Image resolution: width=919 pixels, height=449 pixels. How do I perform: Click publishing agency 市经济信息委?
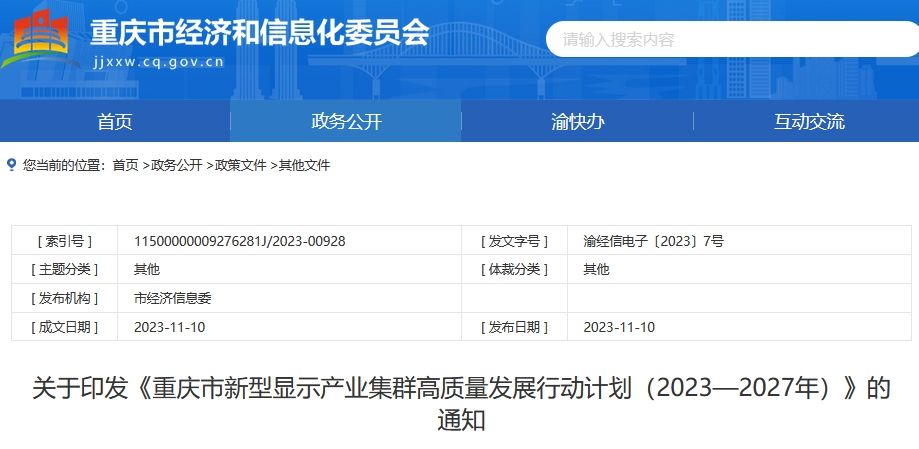(x=173, y=298)
